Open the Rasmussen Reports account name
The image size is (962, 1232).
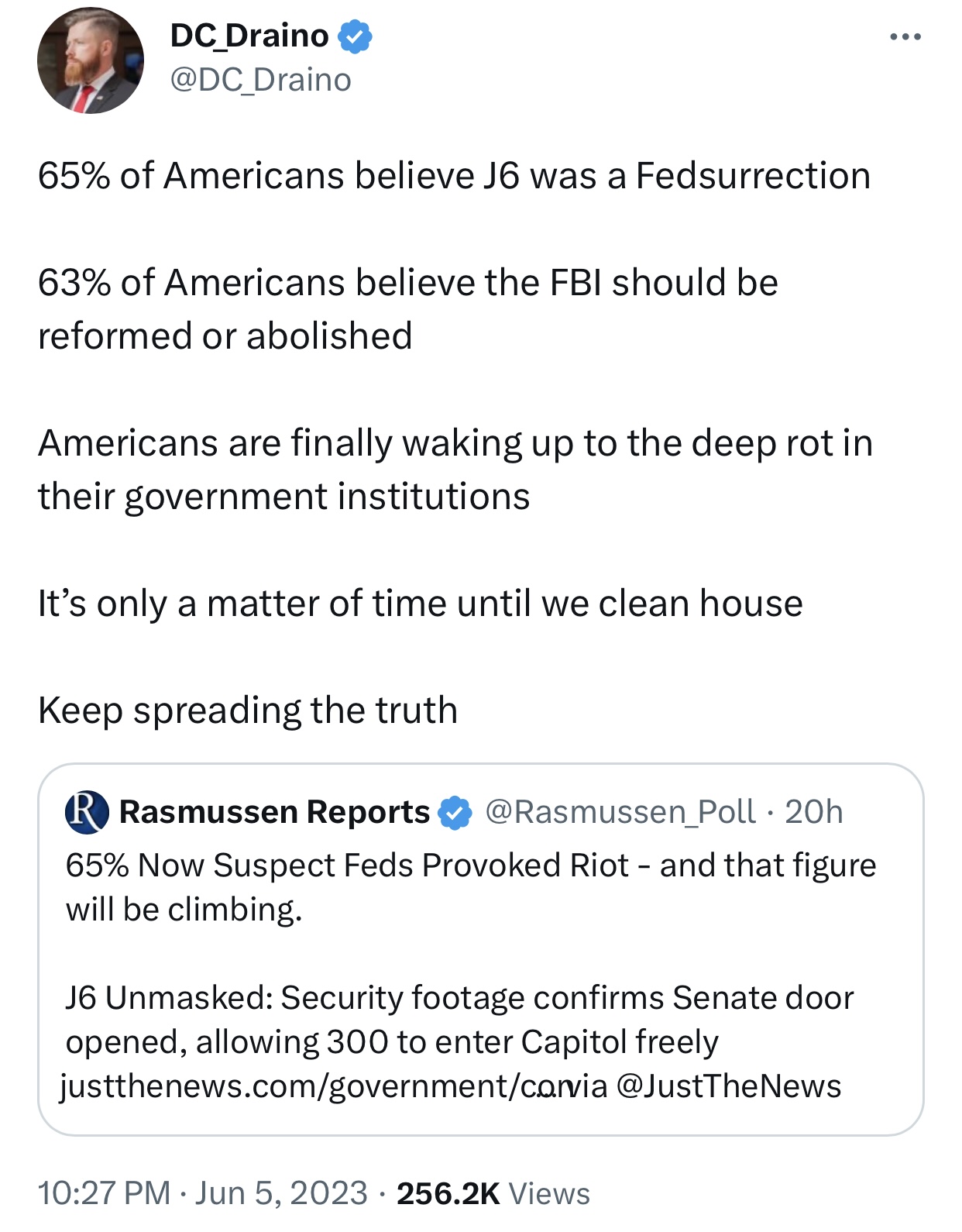(274, 812)
